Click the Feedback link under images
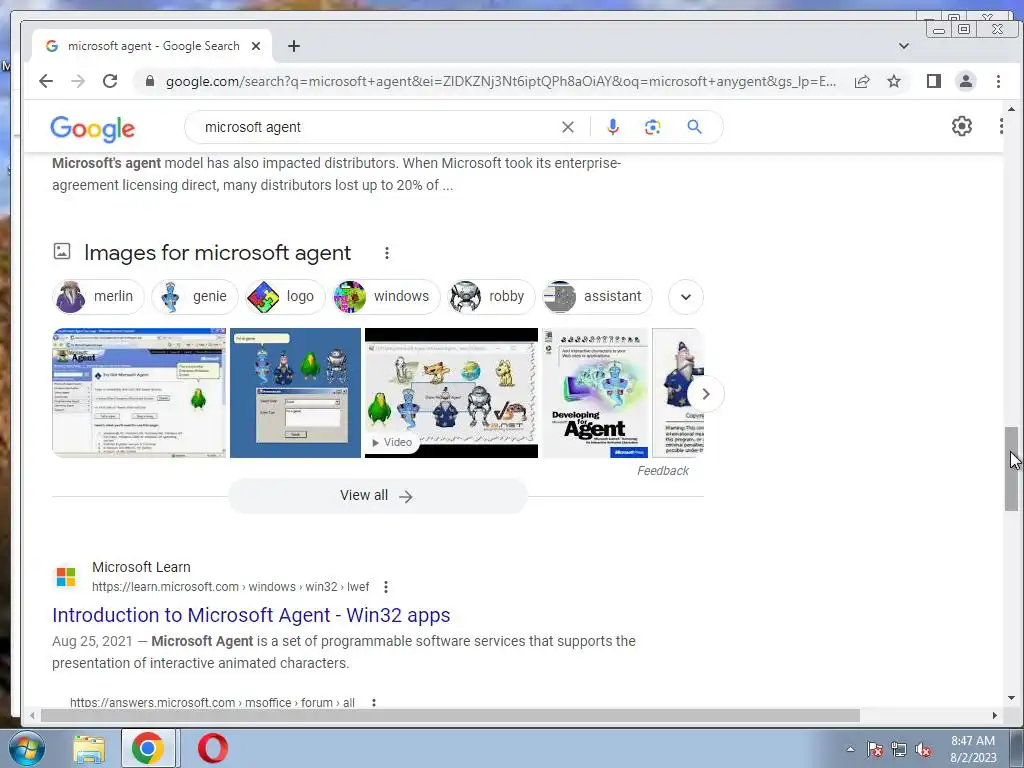1024x768 pixels. (663, 471)
